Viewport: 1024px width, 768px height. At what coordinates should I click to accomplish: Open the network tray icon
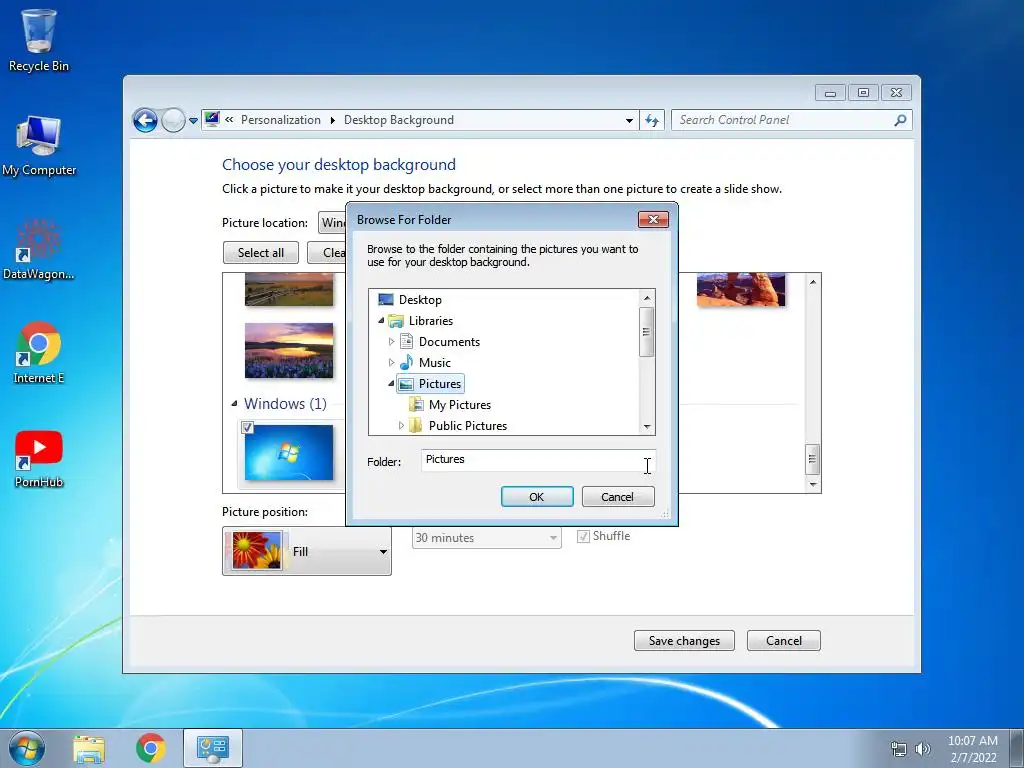(x=899, y=749)
